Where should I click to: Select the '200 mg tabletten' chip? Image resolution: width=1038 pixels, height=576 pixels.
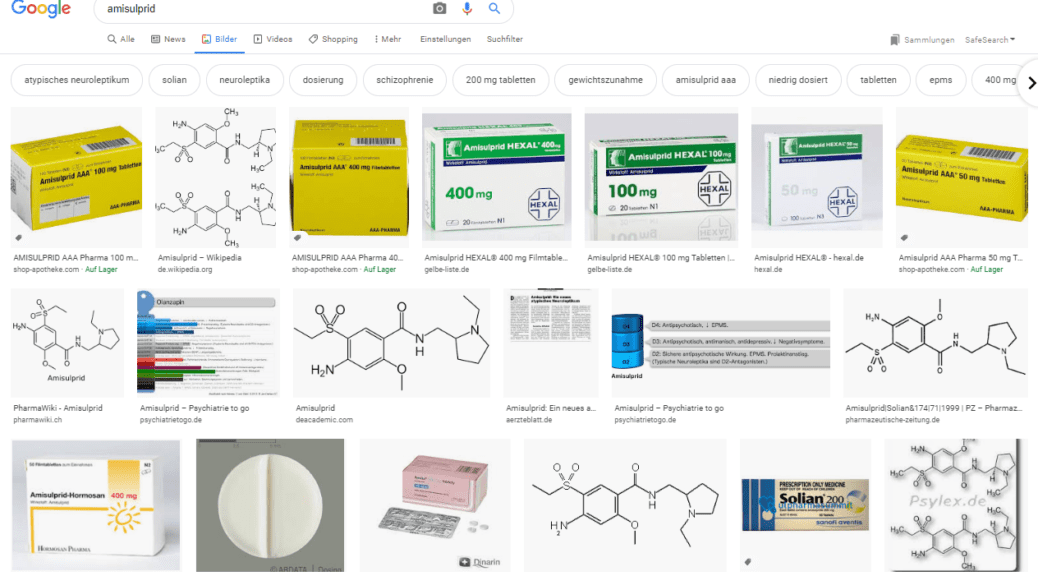500,80
